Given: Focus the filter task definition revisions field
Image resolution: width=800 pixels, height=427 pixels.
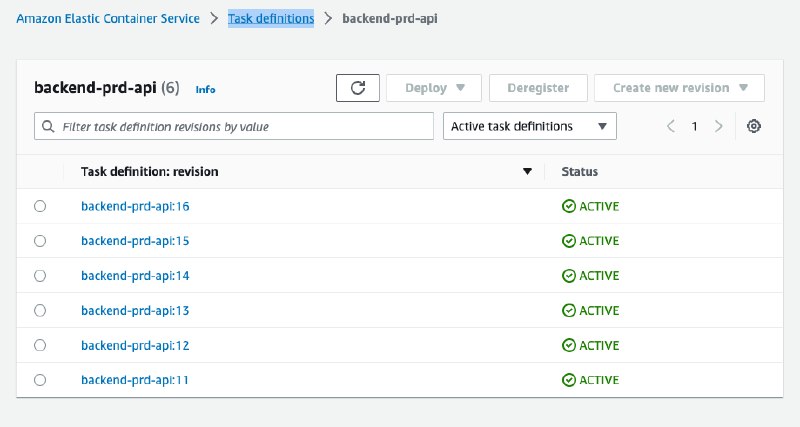Looking at the screenshot, I should tap(234, 126).
